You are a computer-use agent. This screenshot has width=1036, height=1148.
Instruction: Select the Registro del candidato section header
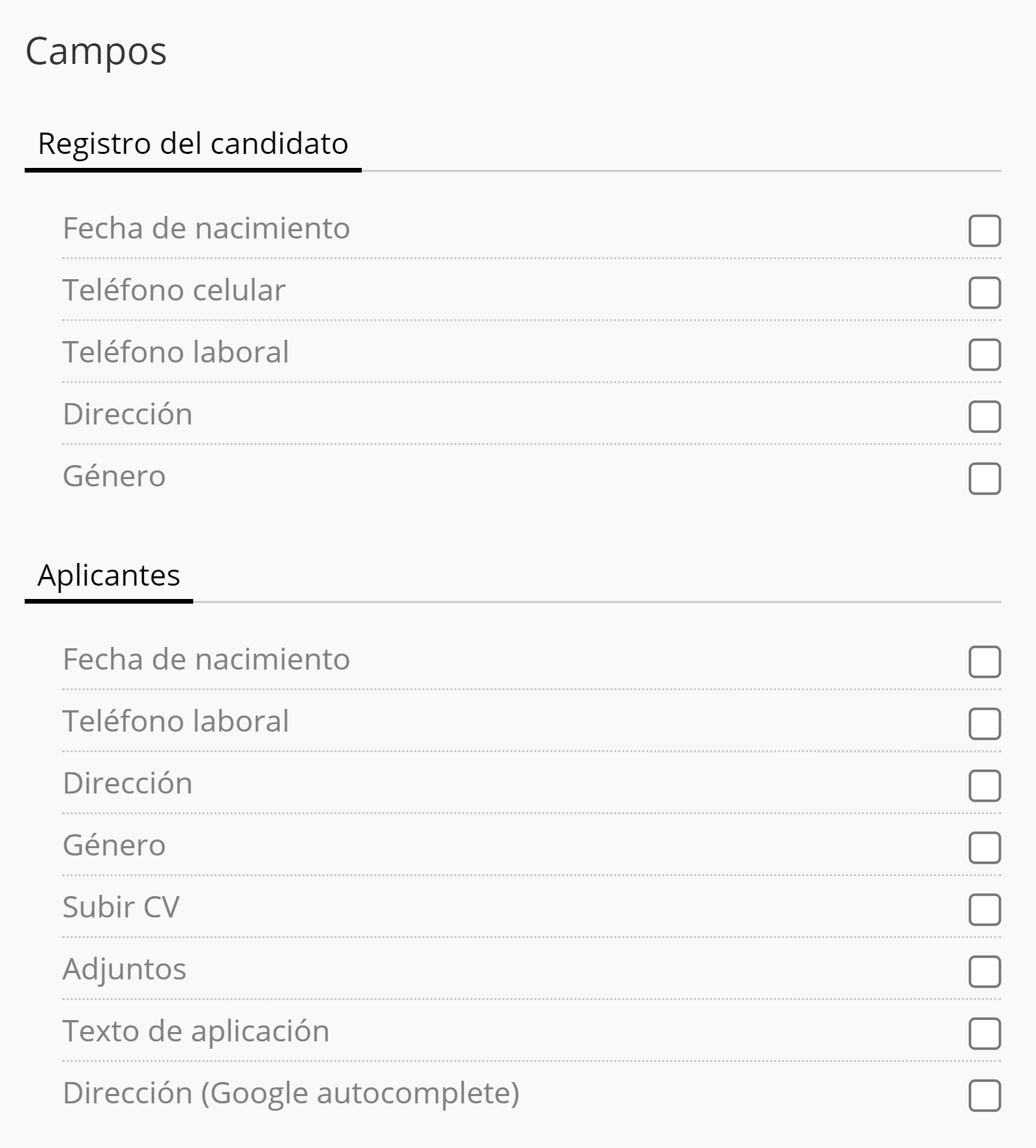click(193, 144)
